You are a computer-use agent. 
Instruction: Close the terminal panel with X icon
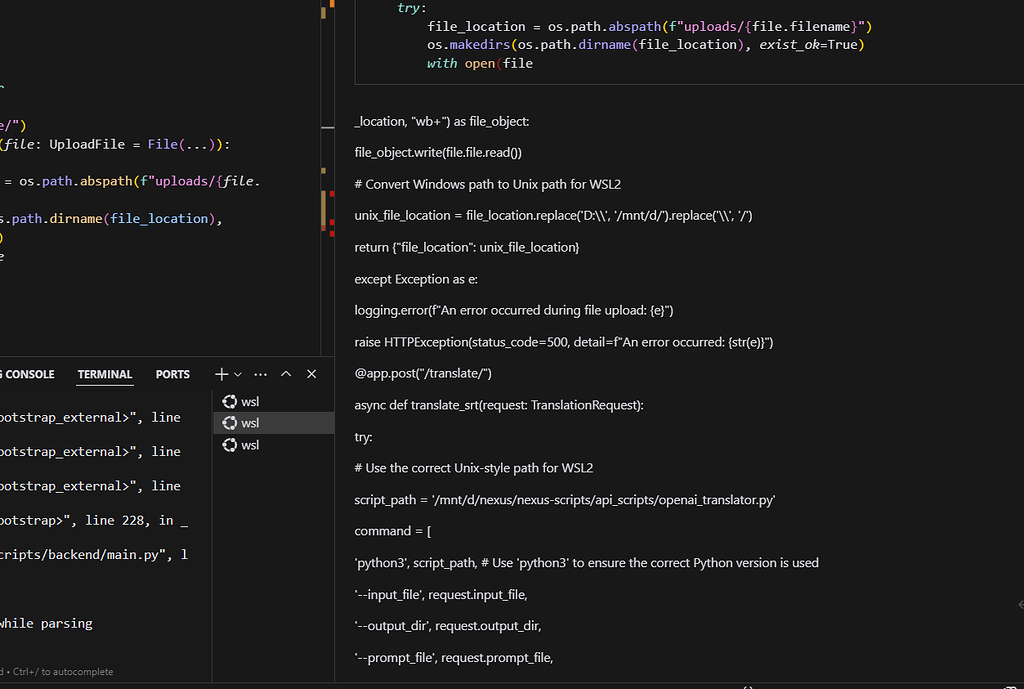(x=311, y=374)
